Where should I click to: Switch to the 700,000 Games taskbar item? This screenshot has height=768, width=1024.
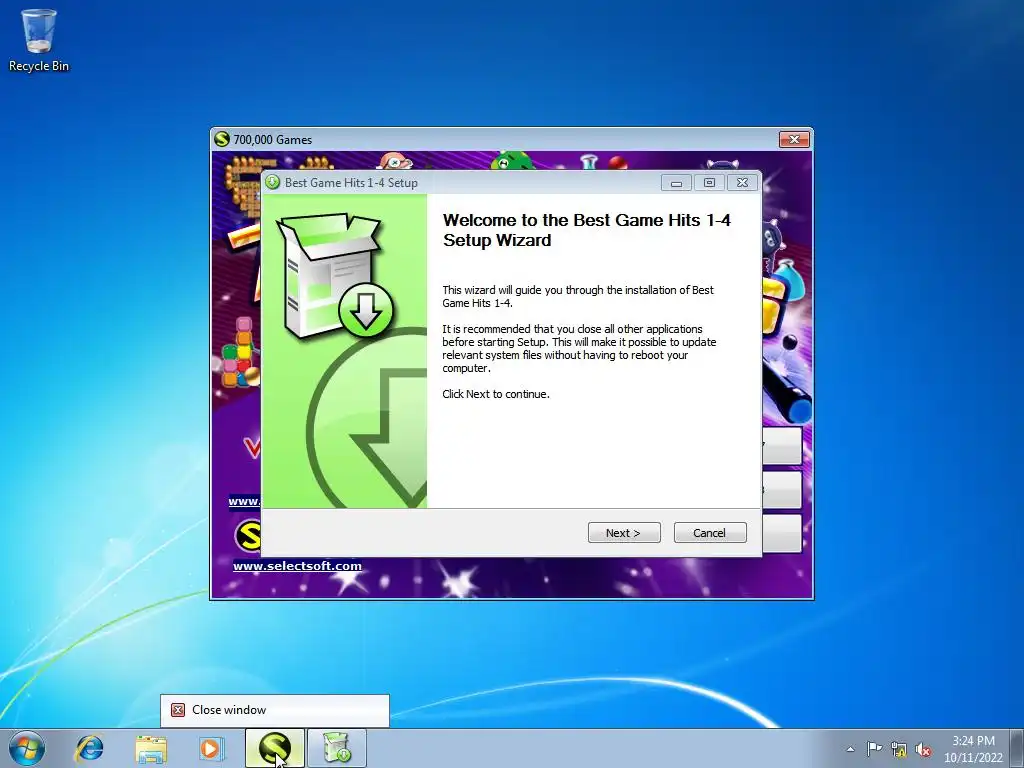pos(275,748)
